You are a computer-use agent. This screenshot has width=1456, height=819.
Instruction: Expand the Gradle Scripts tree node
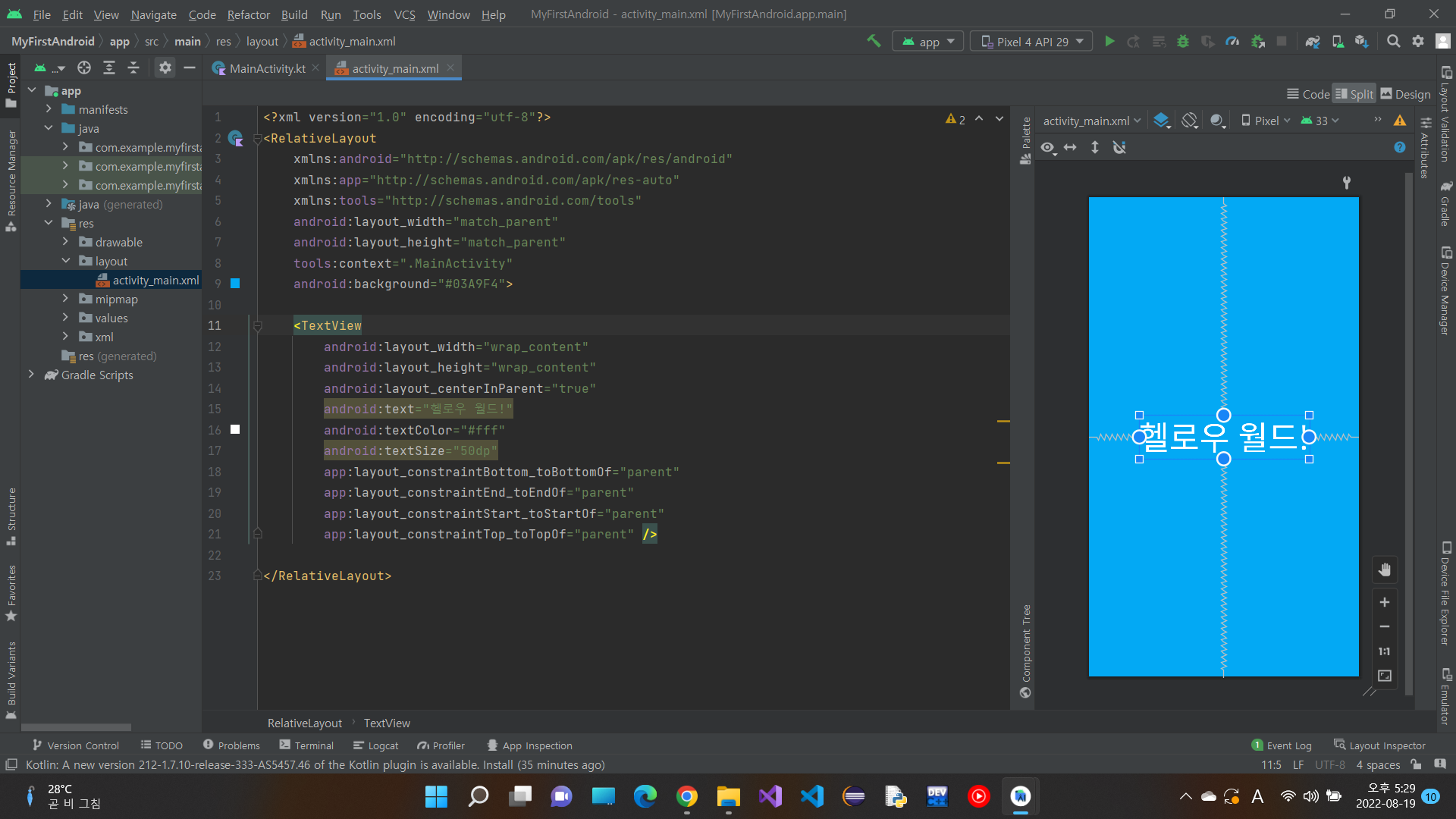pos(31,375)
